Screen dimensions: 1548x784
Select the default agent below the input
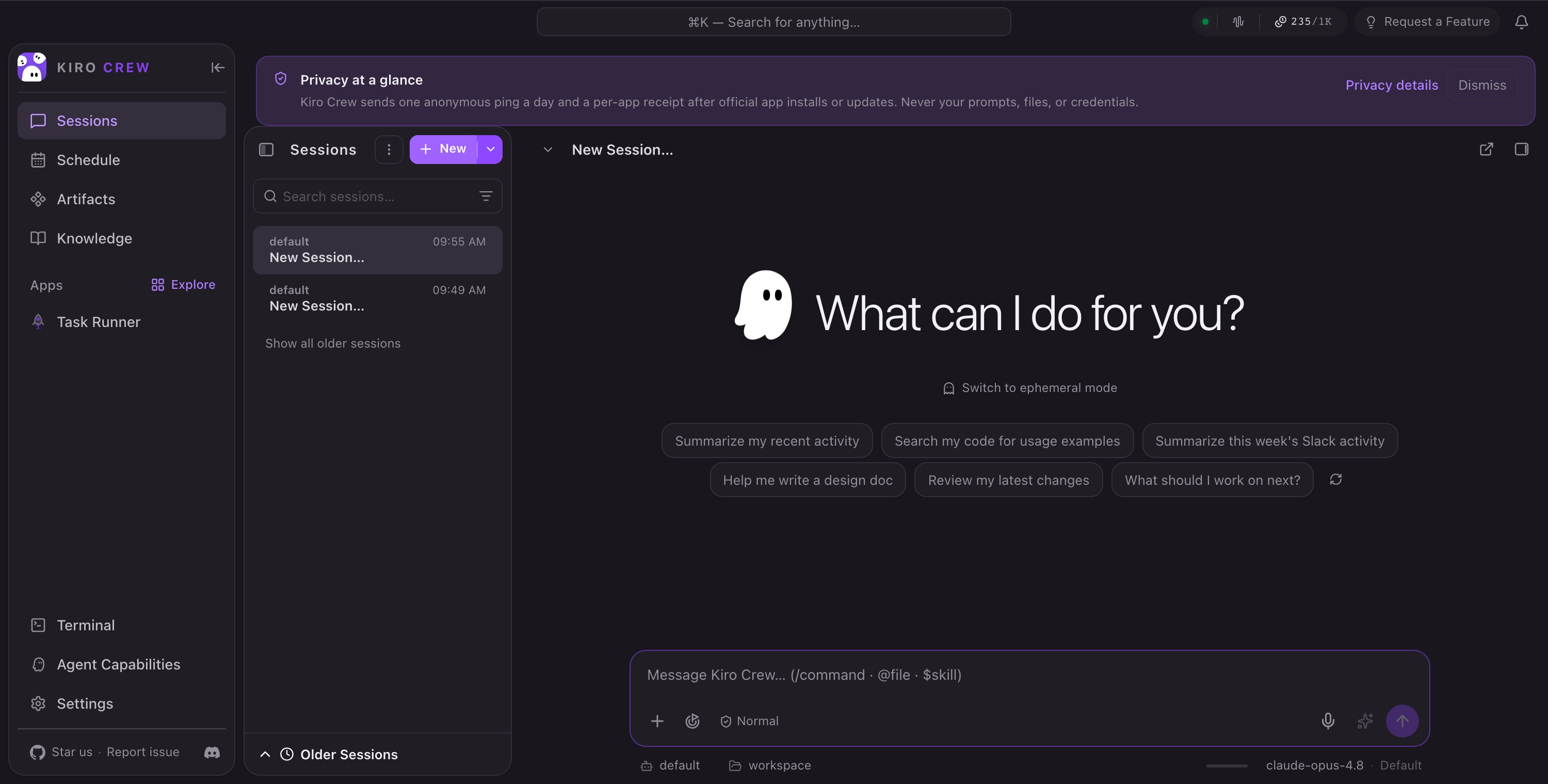coord(670,765)
